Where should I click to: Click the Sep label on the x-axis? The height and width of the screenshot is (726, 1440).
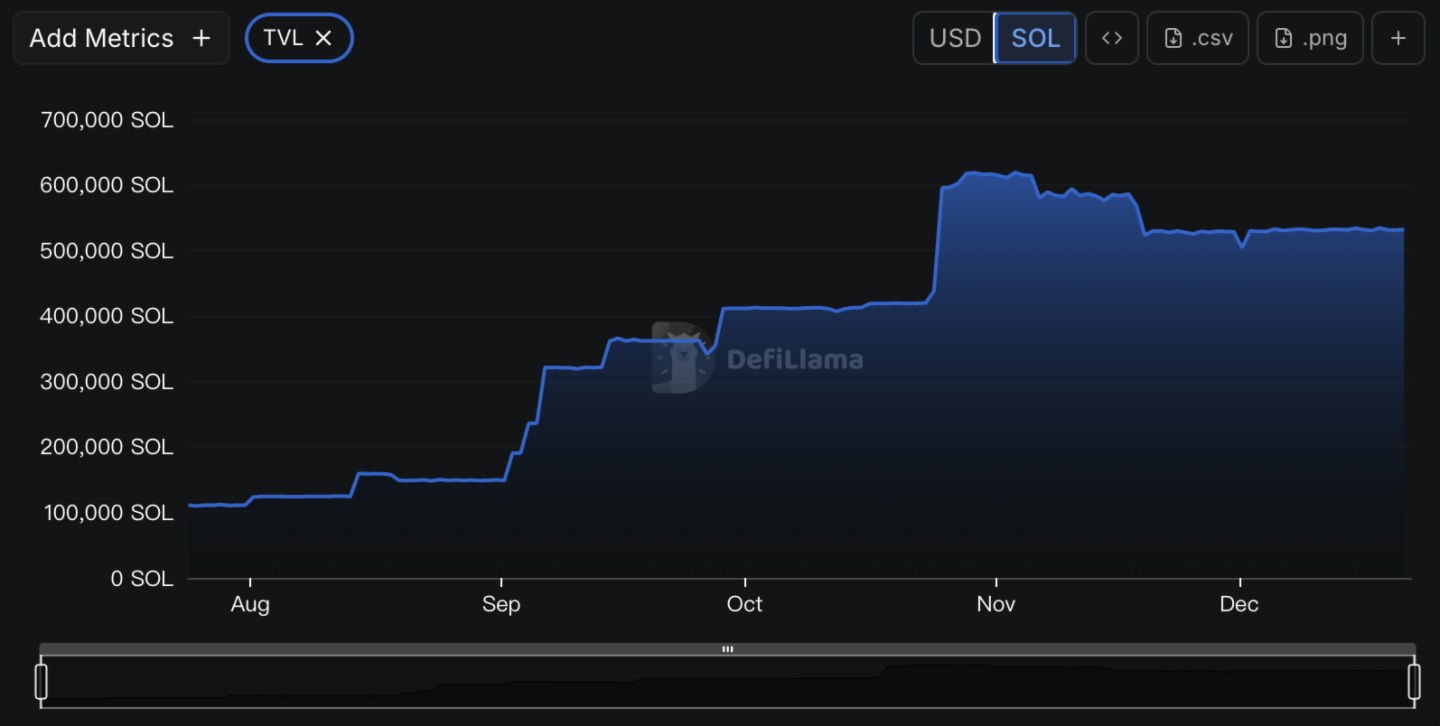click(x=500, y=604)
